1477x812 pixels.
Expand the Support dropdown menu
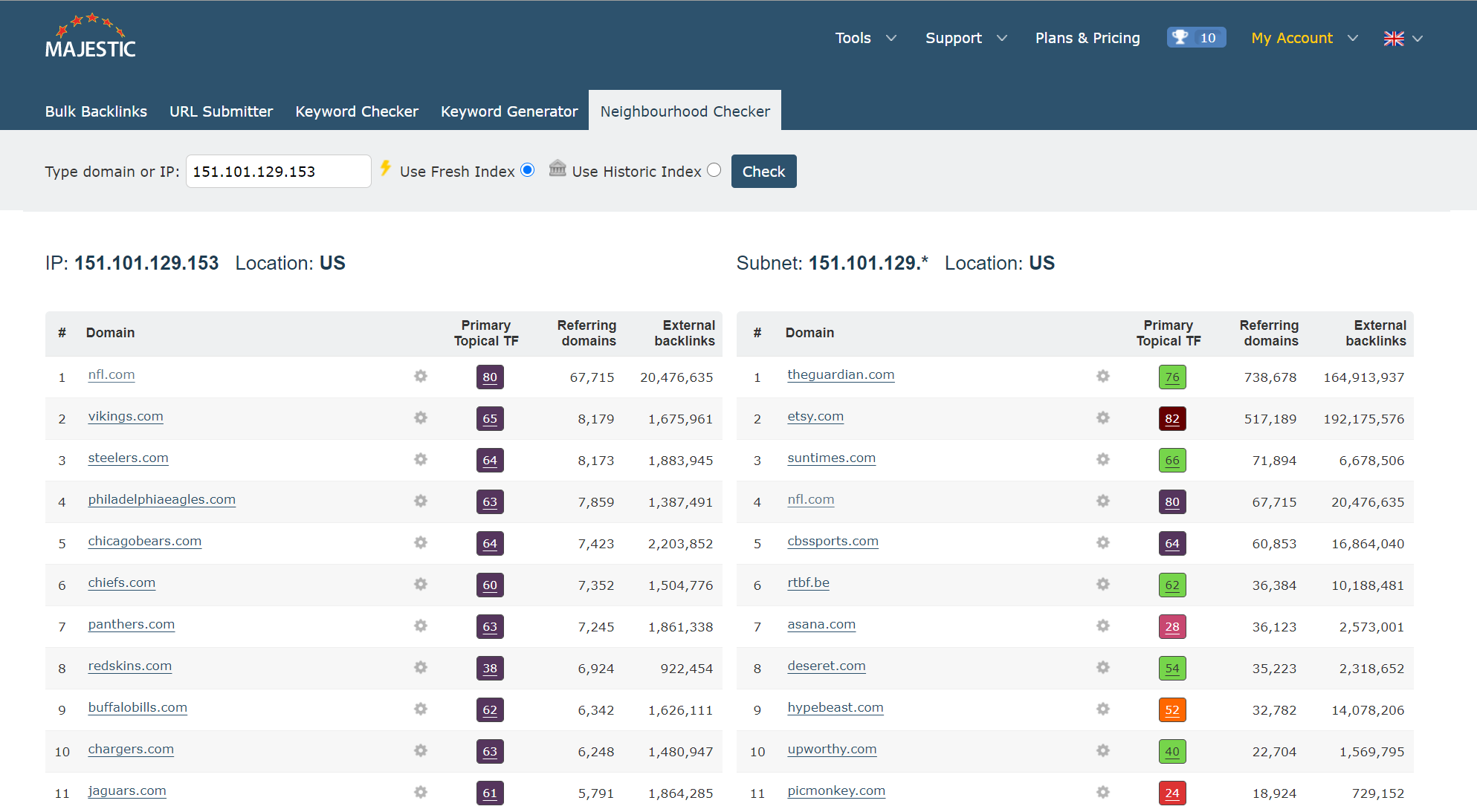[964, 37]
